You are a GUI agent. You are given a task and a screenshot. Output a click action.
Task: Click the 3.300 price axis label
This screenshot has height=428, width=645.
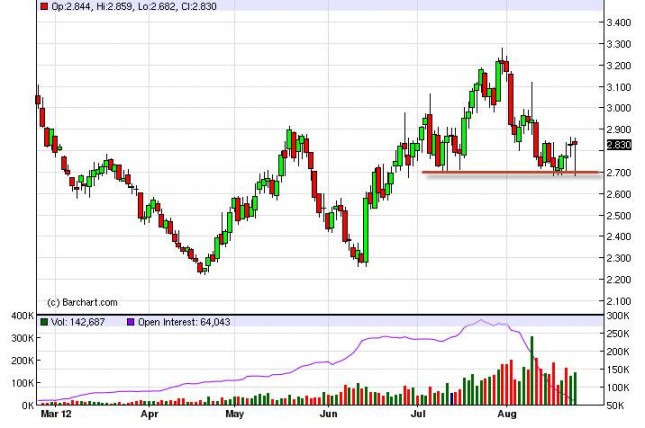click(619, 44)
